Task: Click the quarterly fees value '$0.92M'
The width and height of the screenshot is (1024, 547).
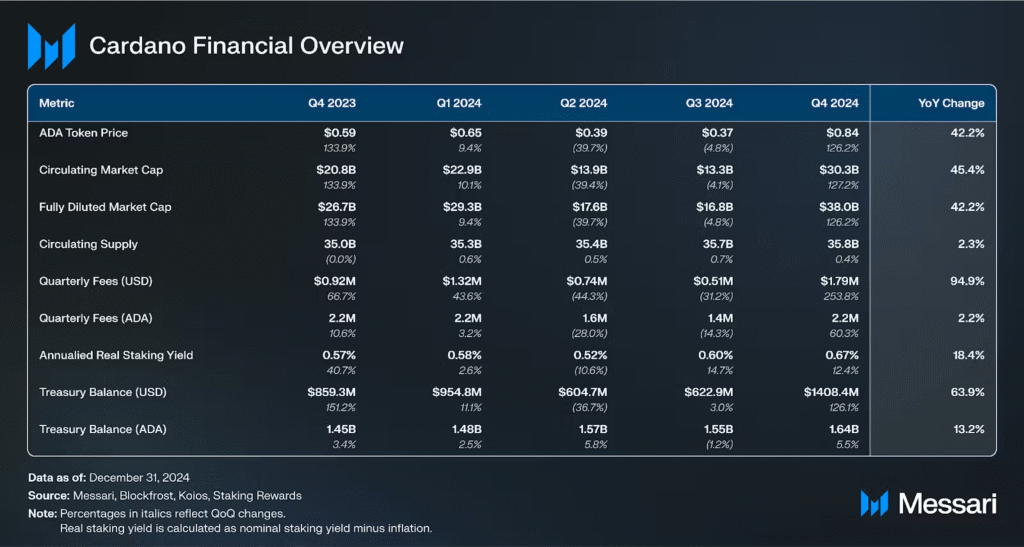Action: click(x=335, y=281)
